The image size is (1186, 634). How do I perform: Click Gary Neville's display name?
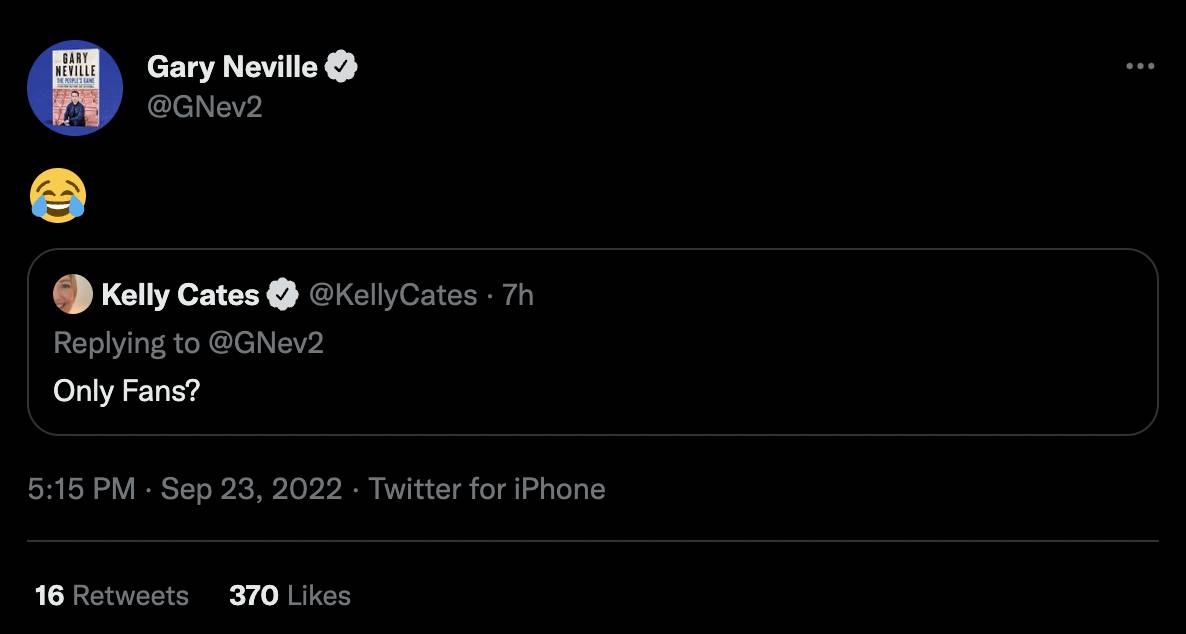coord(232,65)
